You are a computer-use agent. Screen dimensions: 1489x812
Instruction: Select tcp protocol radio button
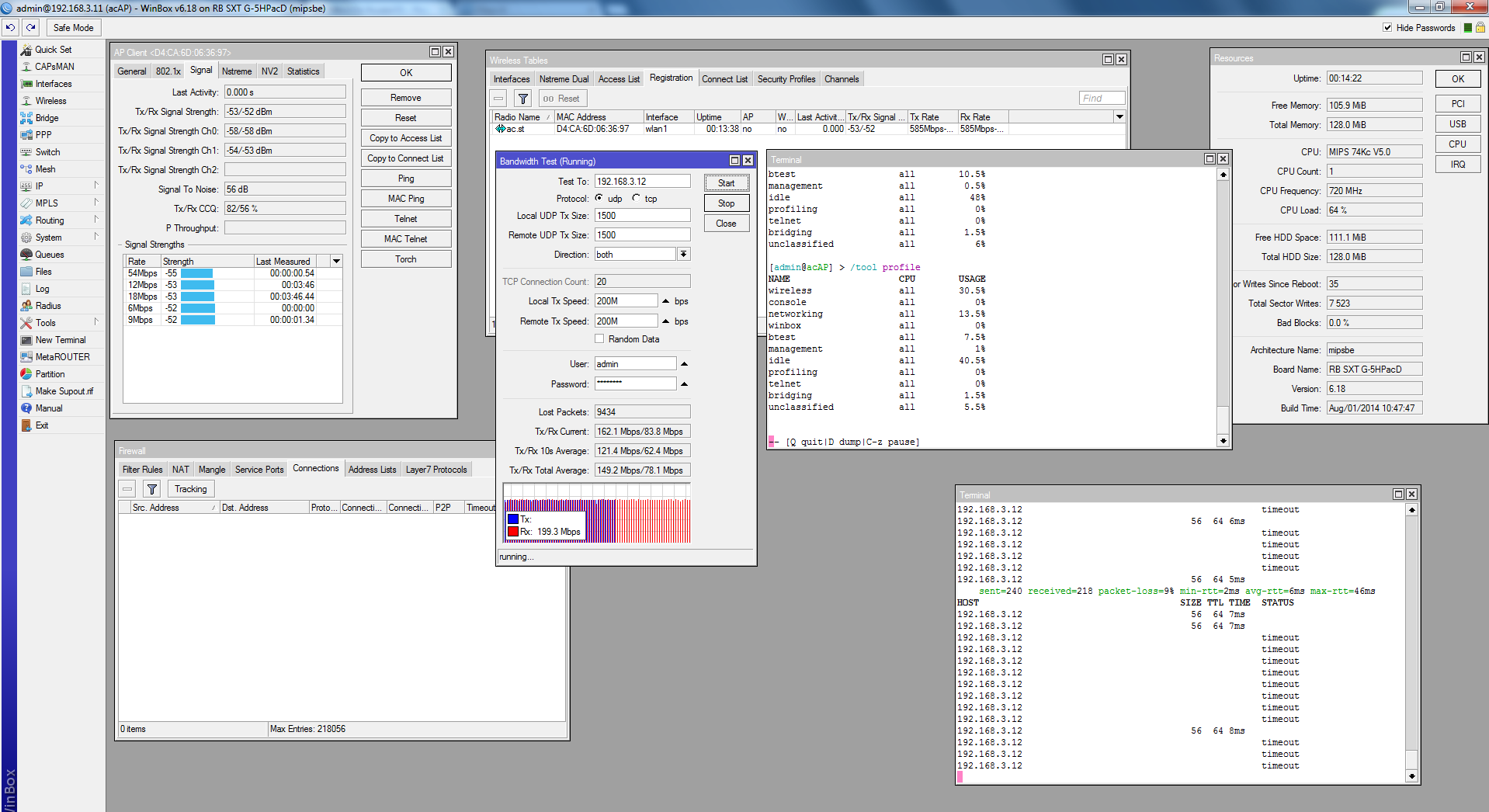click(636, 198)
